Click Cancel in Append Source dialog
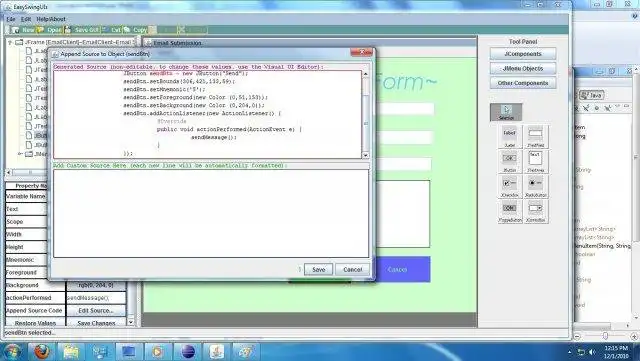 (353, 270)
